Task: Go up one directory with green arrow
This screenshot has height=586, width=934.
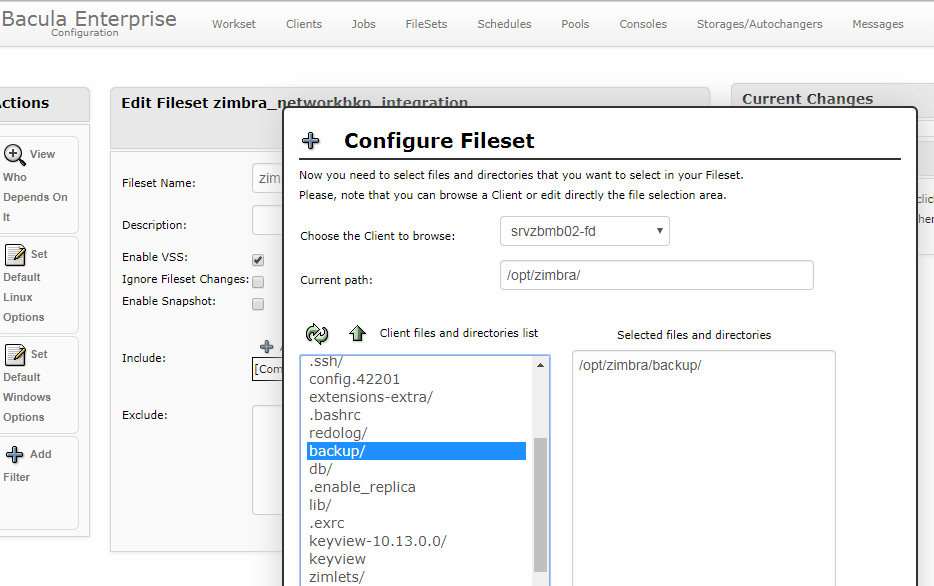Action: [357, 333]
